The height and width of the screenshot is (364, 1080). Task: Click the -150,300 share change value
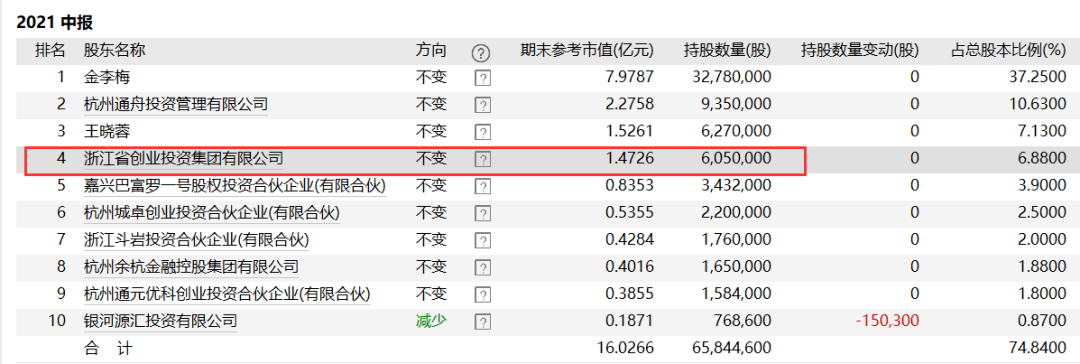(886, 321)
